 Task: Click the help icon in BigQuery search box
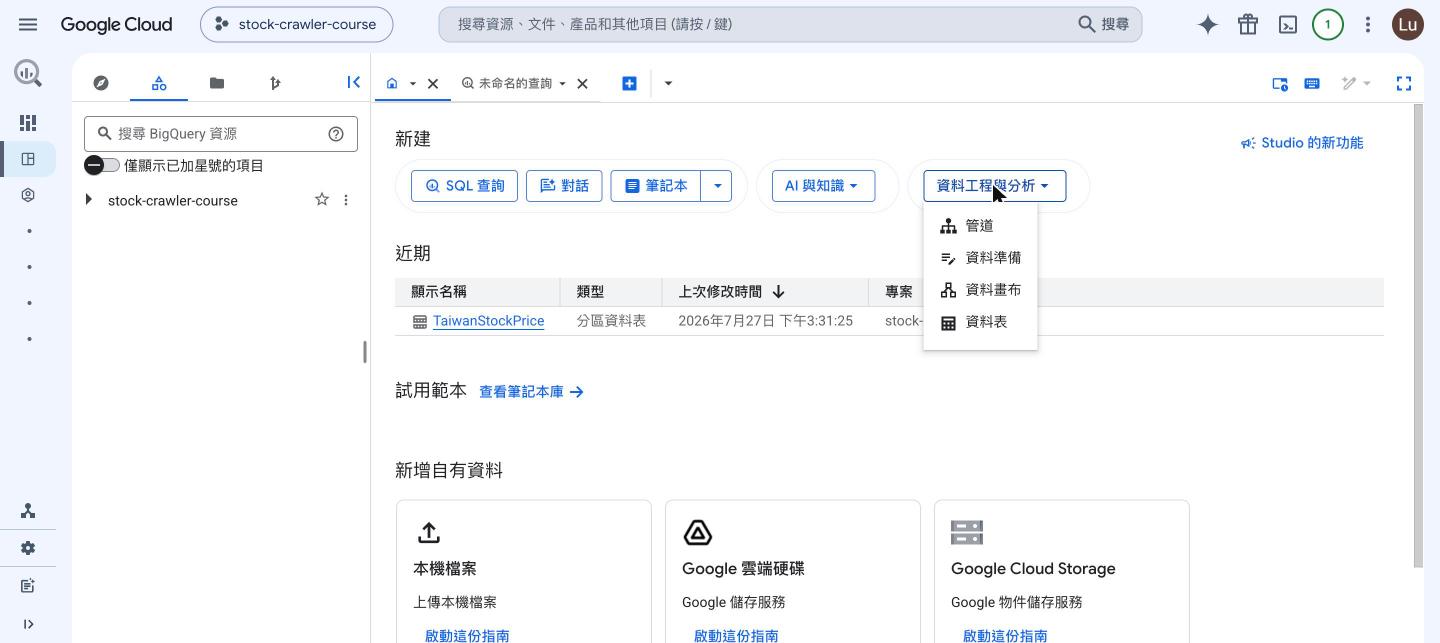[336, 134]
